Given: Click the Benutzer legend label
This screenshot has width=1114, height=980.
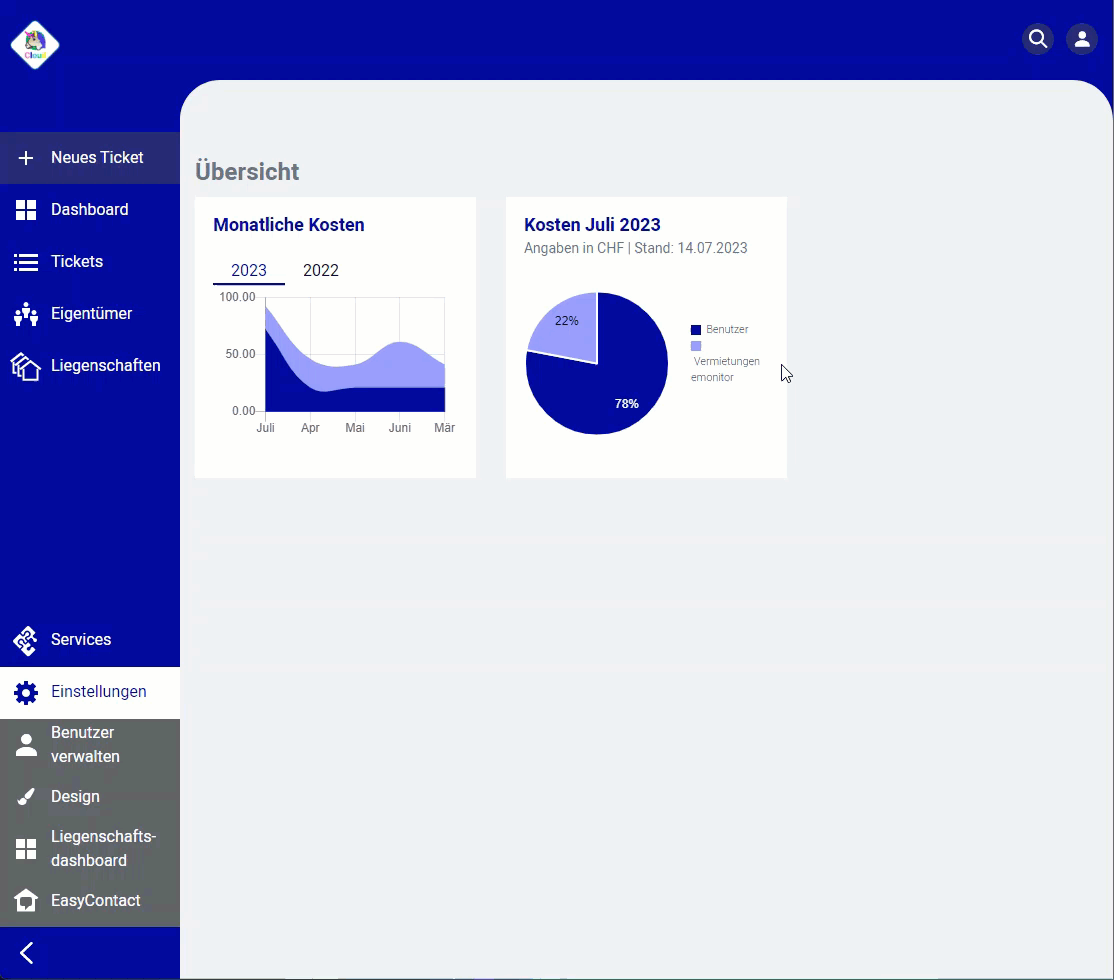Looking at the screenshot, I should coord(727,330).
